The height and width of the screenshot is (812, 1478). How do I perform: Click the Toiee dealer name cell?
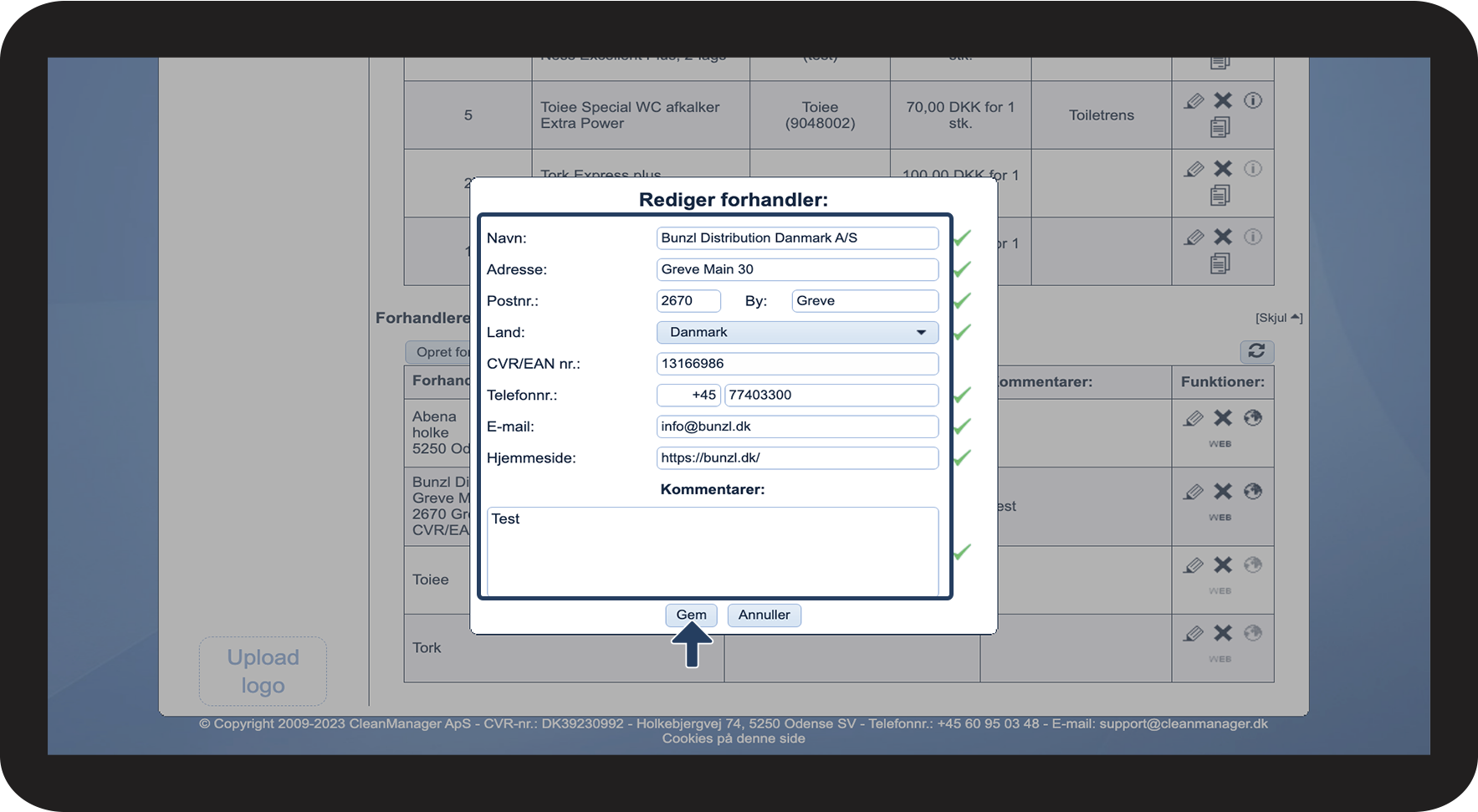pyautogui.click(x=431, y=580)
